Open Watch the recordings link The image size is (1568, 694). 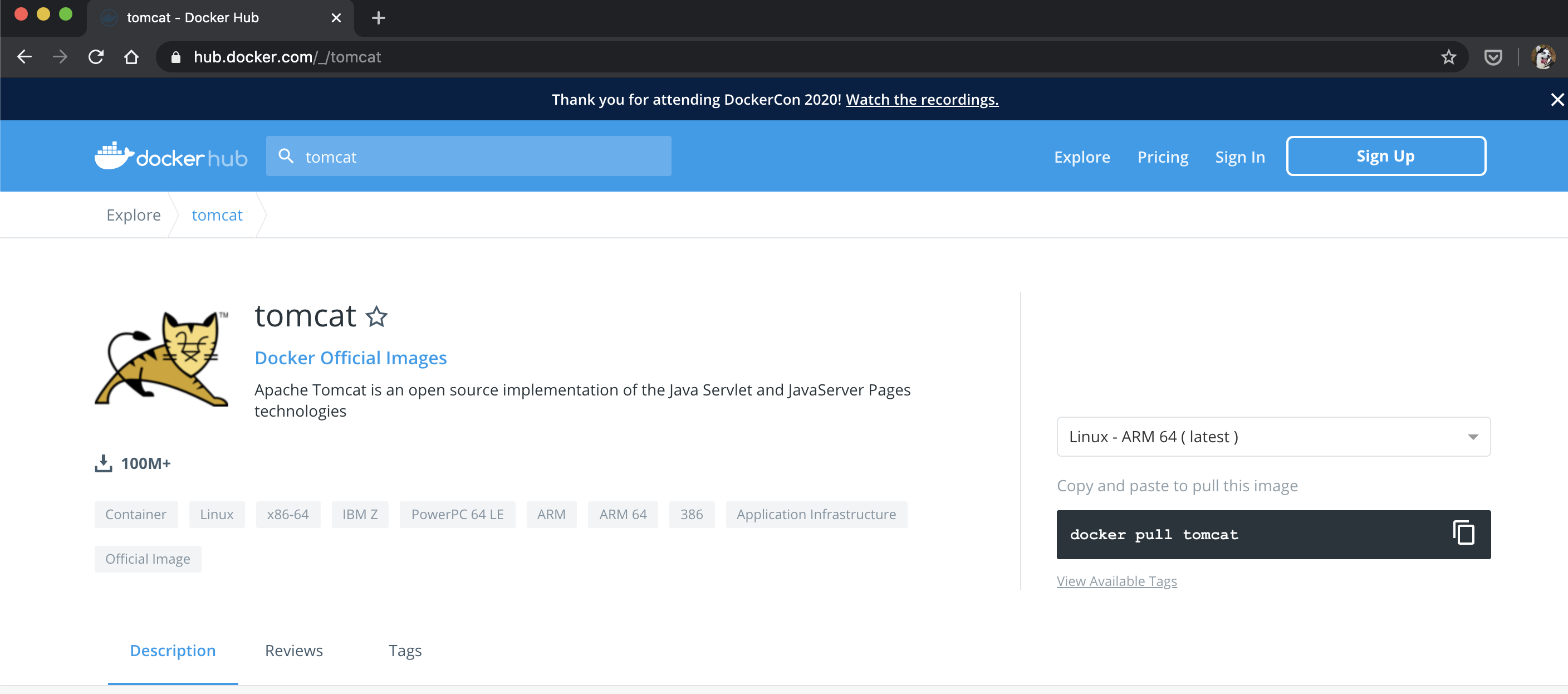(x=922, y=99)
